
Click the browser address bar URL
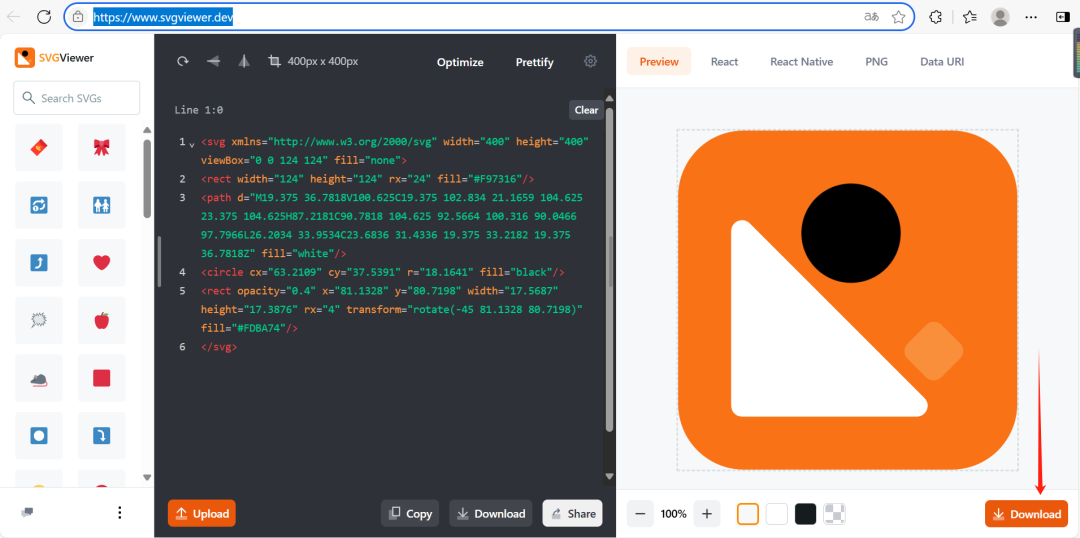point(163,17)
